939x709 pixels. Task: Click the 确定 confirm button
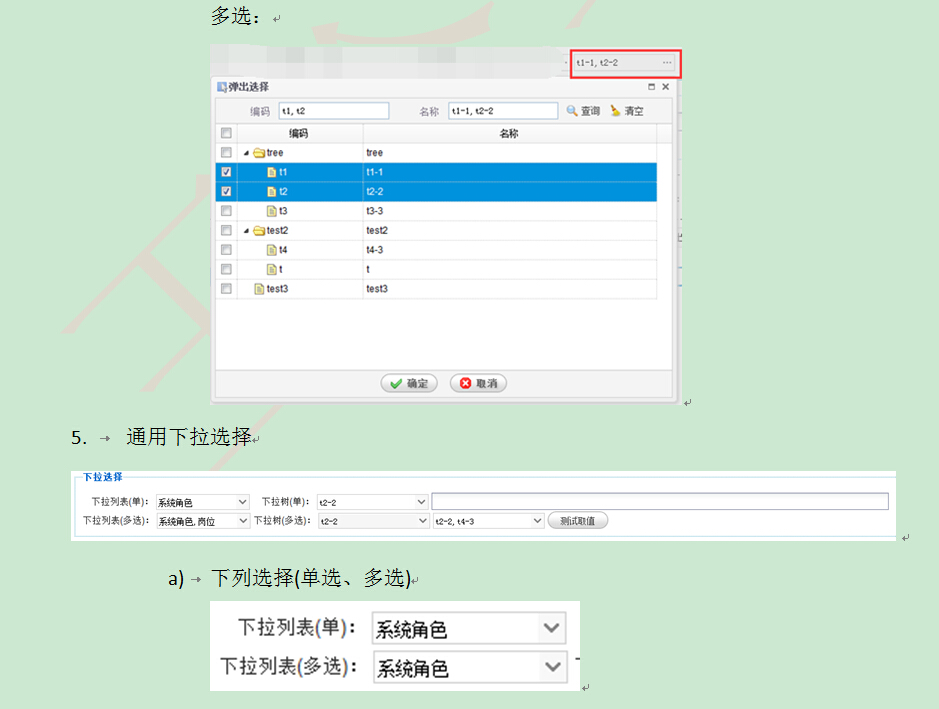[x=409, y=383]
